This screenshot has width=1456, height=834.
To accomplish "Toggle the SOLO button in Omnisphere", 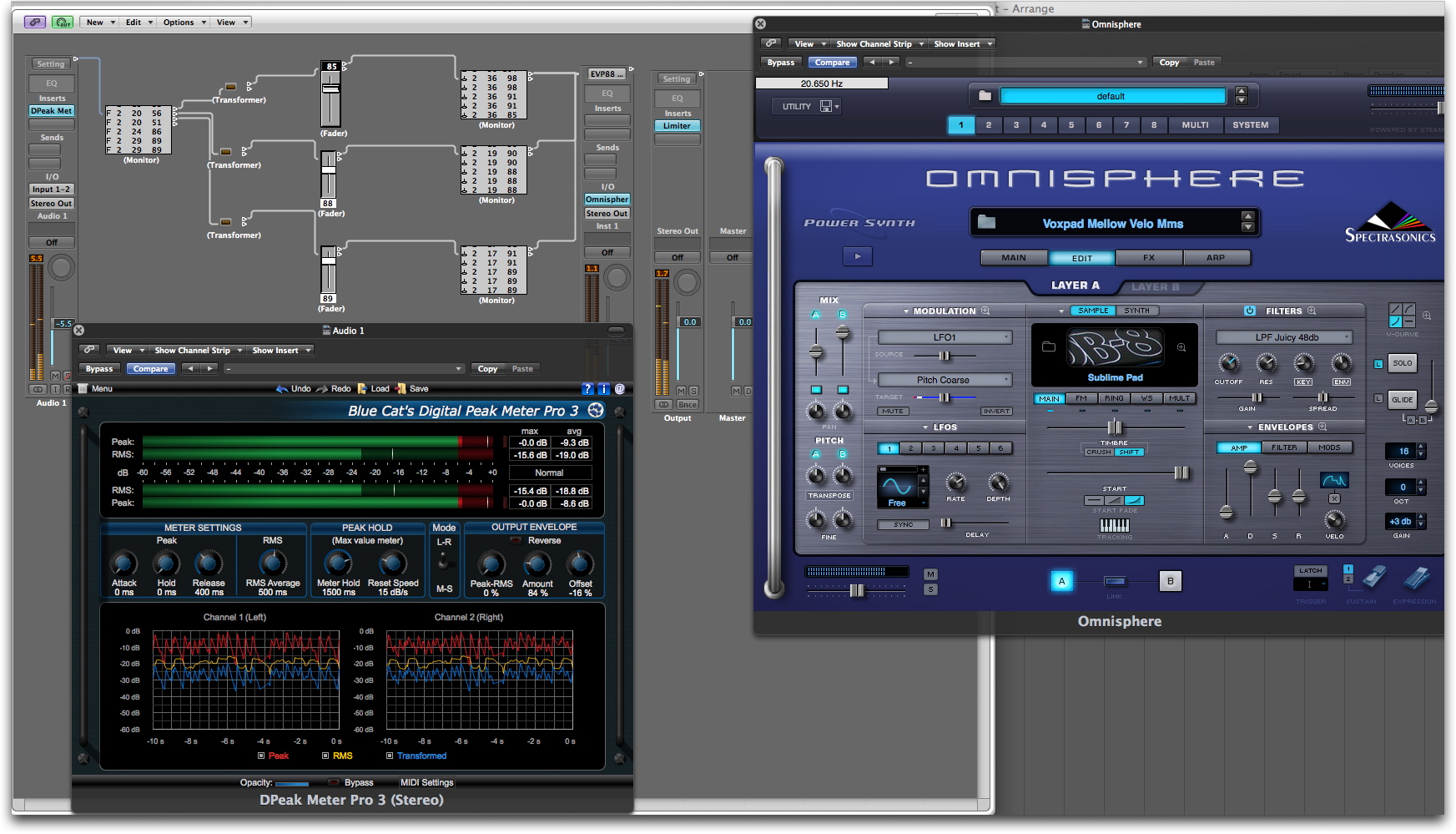I will [x=1403, y=363].
